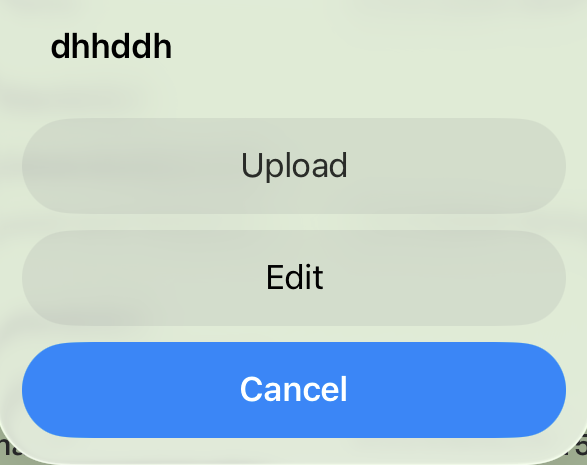The height and width of the screenshot is (465, 587).
Task: Click the Upload button
Action: pyautogui.click(x=294, y=166)
